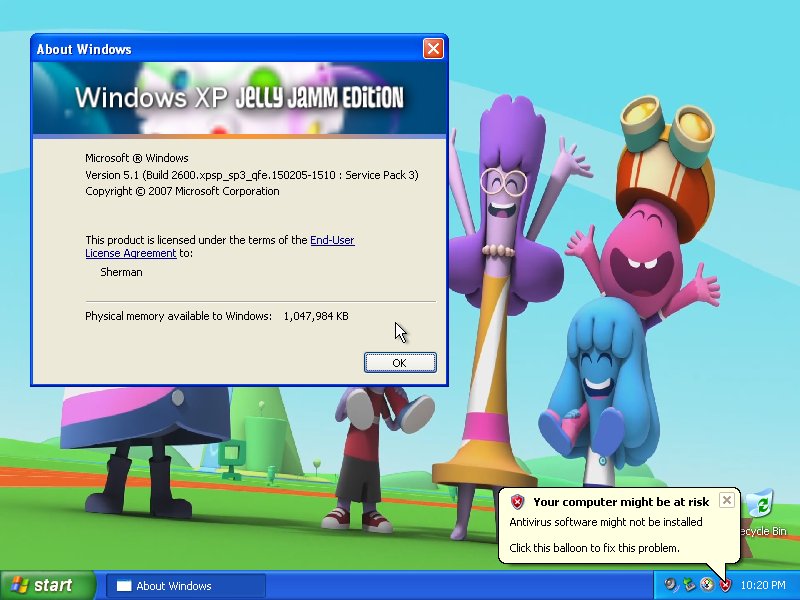Click 'Antivirus software might not be installed' text
800x600 pixels.
[606, 522]
